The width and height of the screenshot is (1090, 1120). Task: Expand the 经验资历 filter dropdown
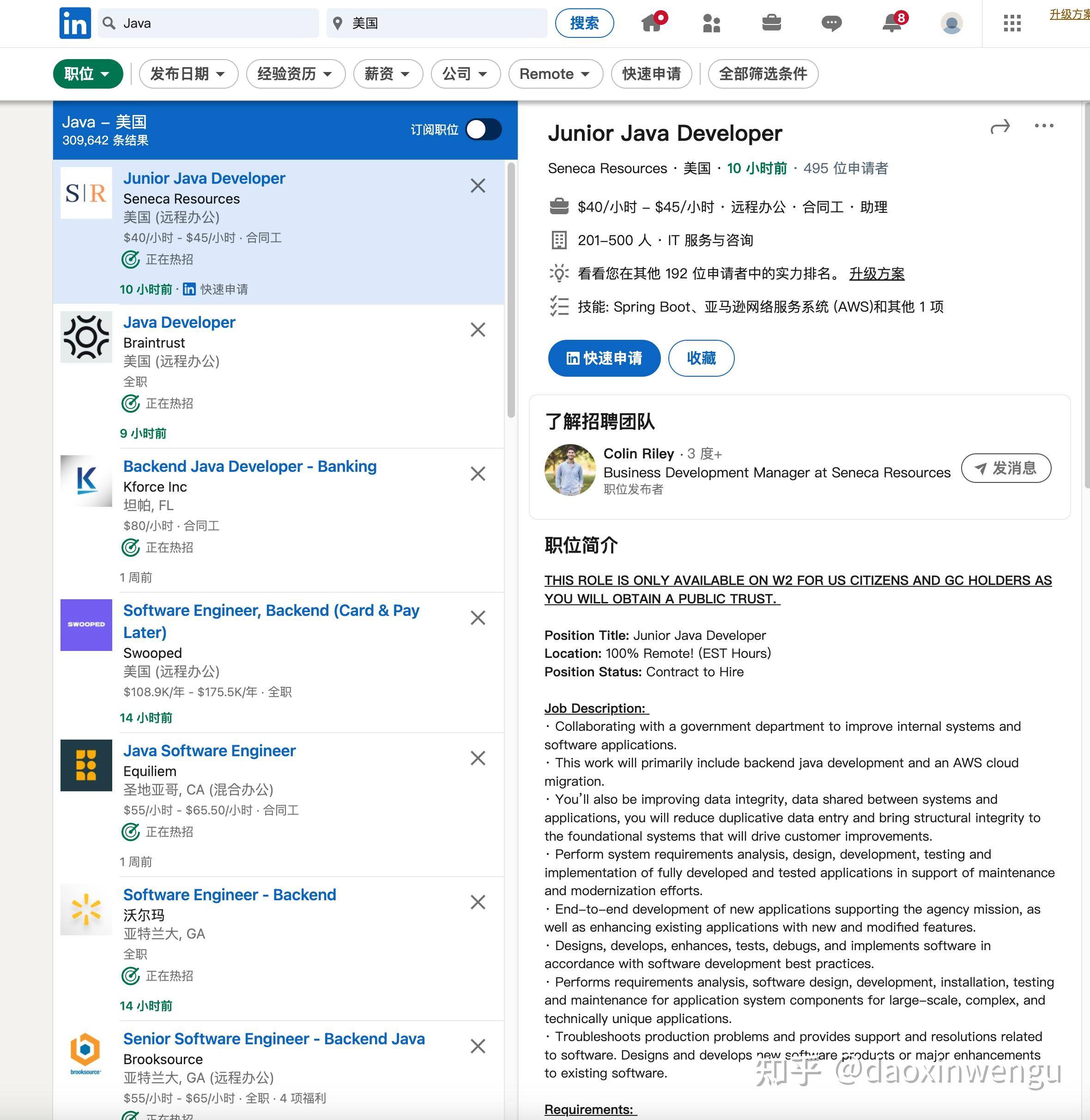click(296, 74)
